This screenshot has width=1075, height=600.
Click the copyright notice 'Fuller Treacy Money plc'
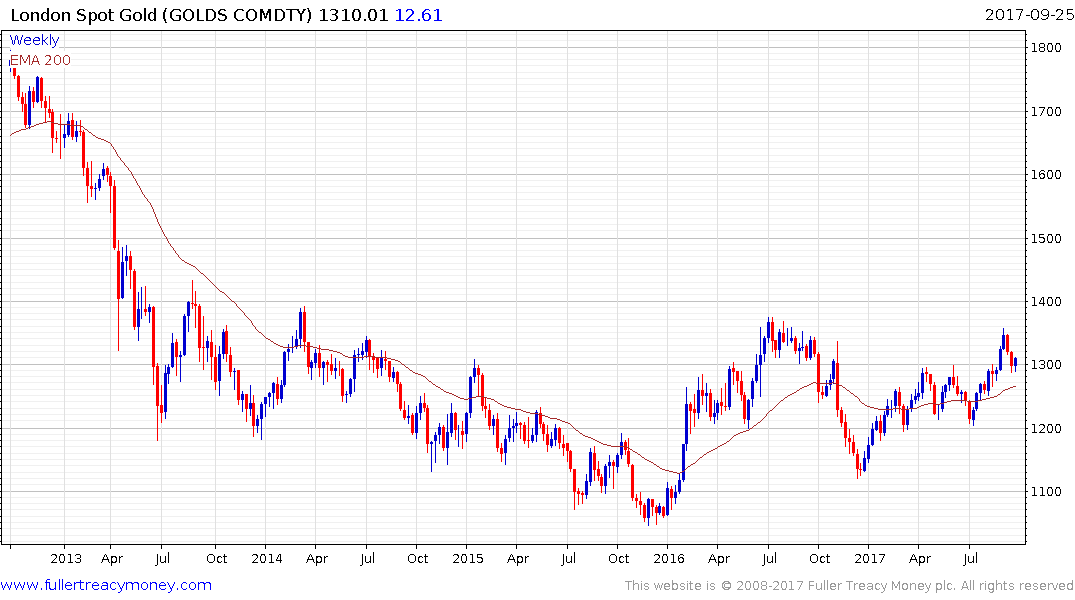click(881, 586)
